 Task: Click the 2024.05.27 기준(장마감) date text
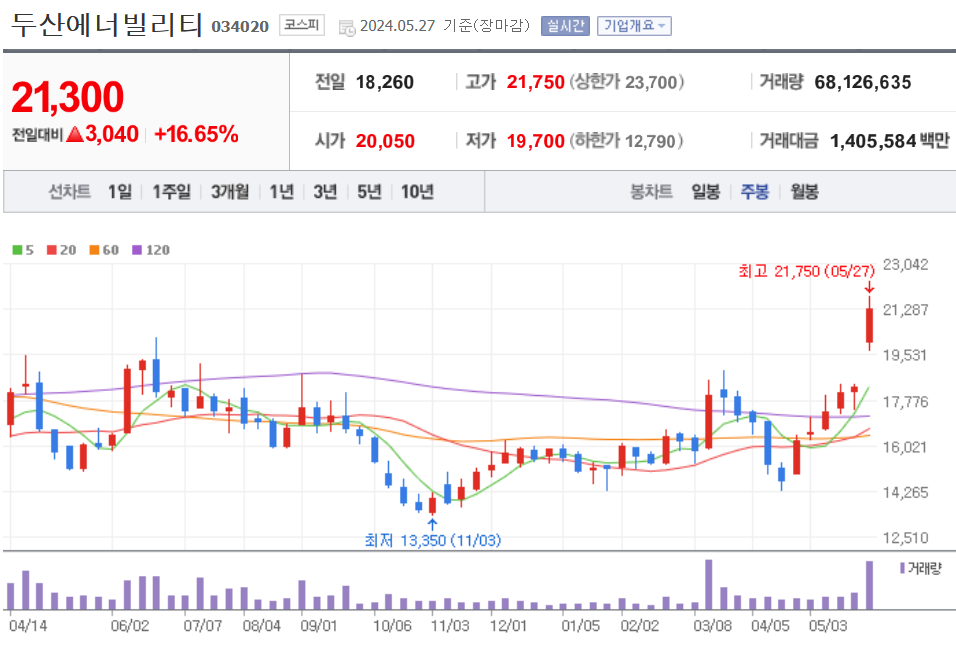point(444,26)
